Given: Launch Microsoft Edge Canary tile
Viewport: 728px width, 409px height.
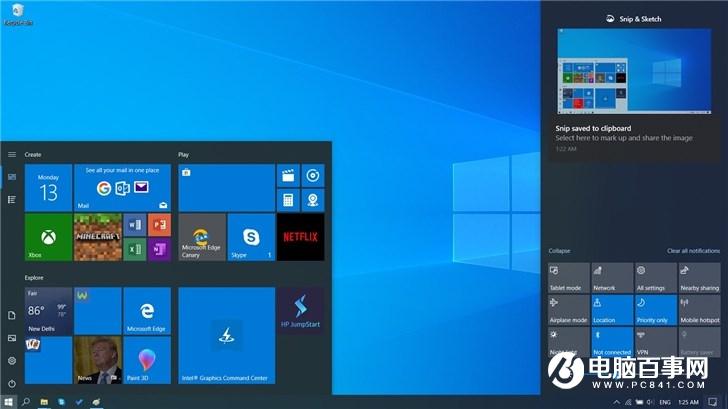Looking at the screenshot, I should 202,237.
